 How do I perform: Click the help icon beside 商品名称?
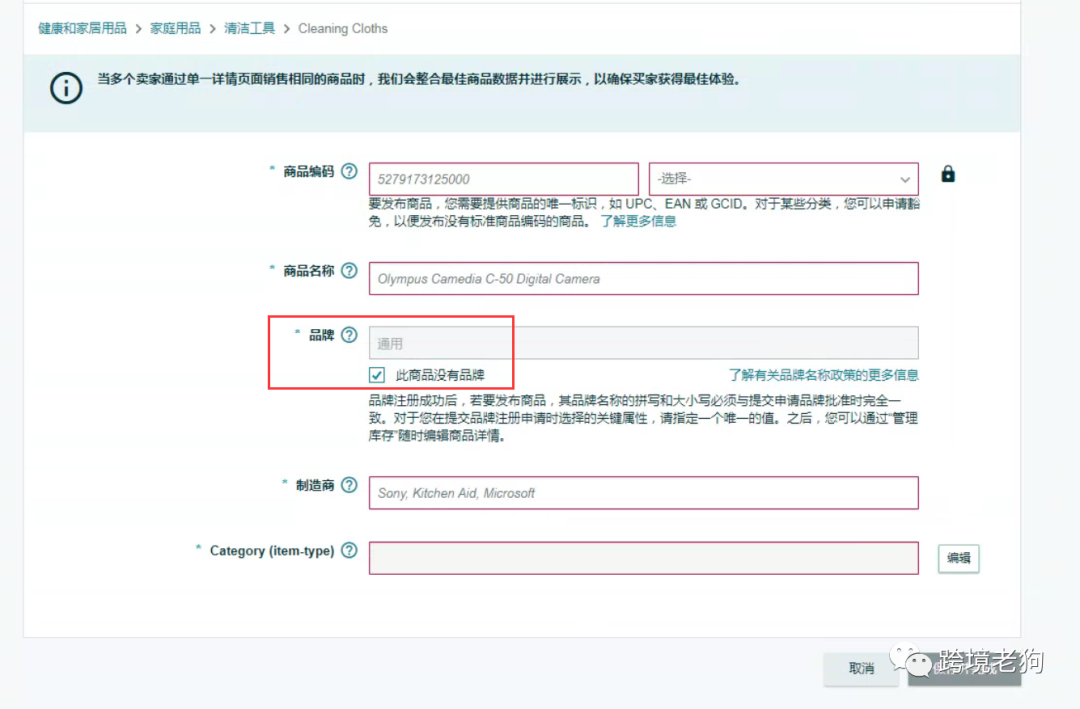pos(348,270)
